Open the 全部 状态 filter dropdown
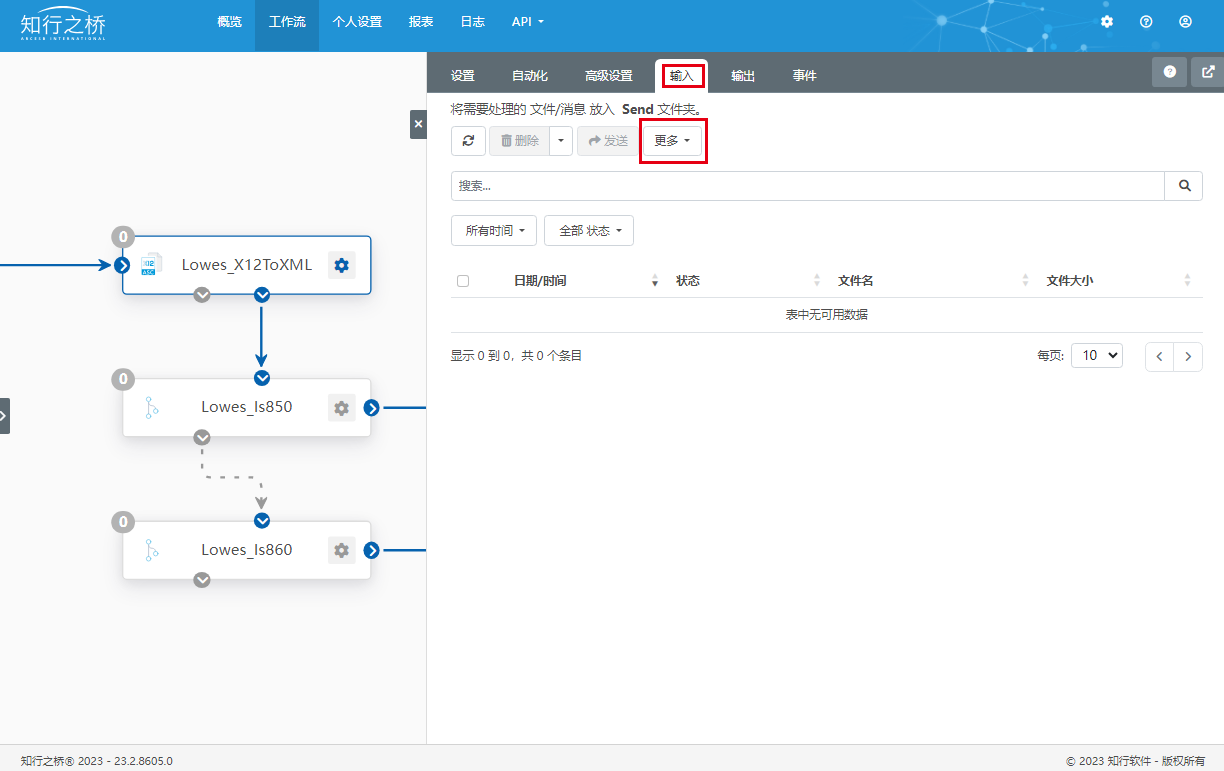Image resolution: width=1224 pixels, height=771 pixels. click(x=589, y=231)
